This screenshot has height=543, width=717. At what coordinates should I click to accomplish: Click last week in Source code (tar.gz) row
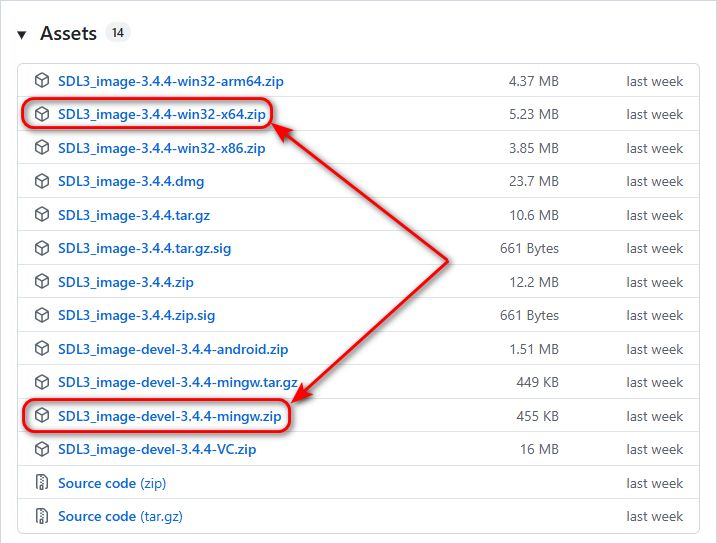tap(654, 517)
